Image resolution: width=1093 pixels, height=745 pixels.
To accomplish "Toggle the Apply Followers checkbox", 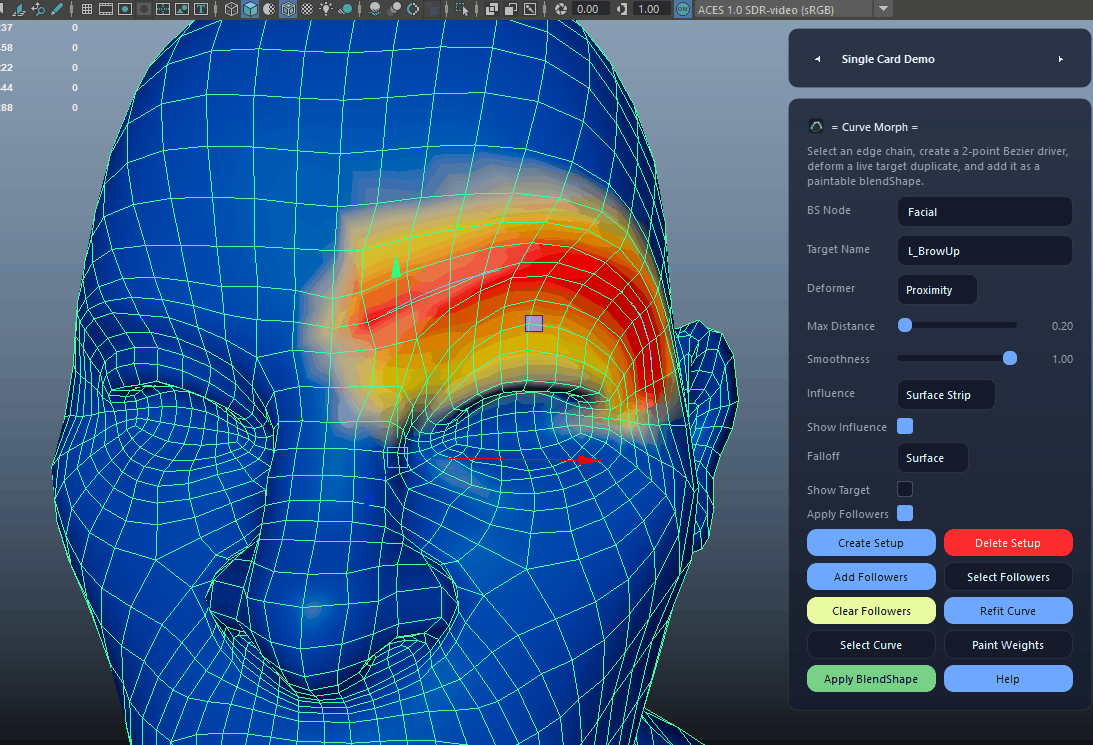I will tap(905, 514).
